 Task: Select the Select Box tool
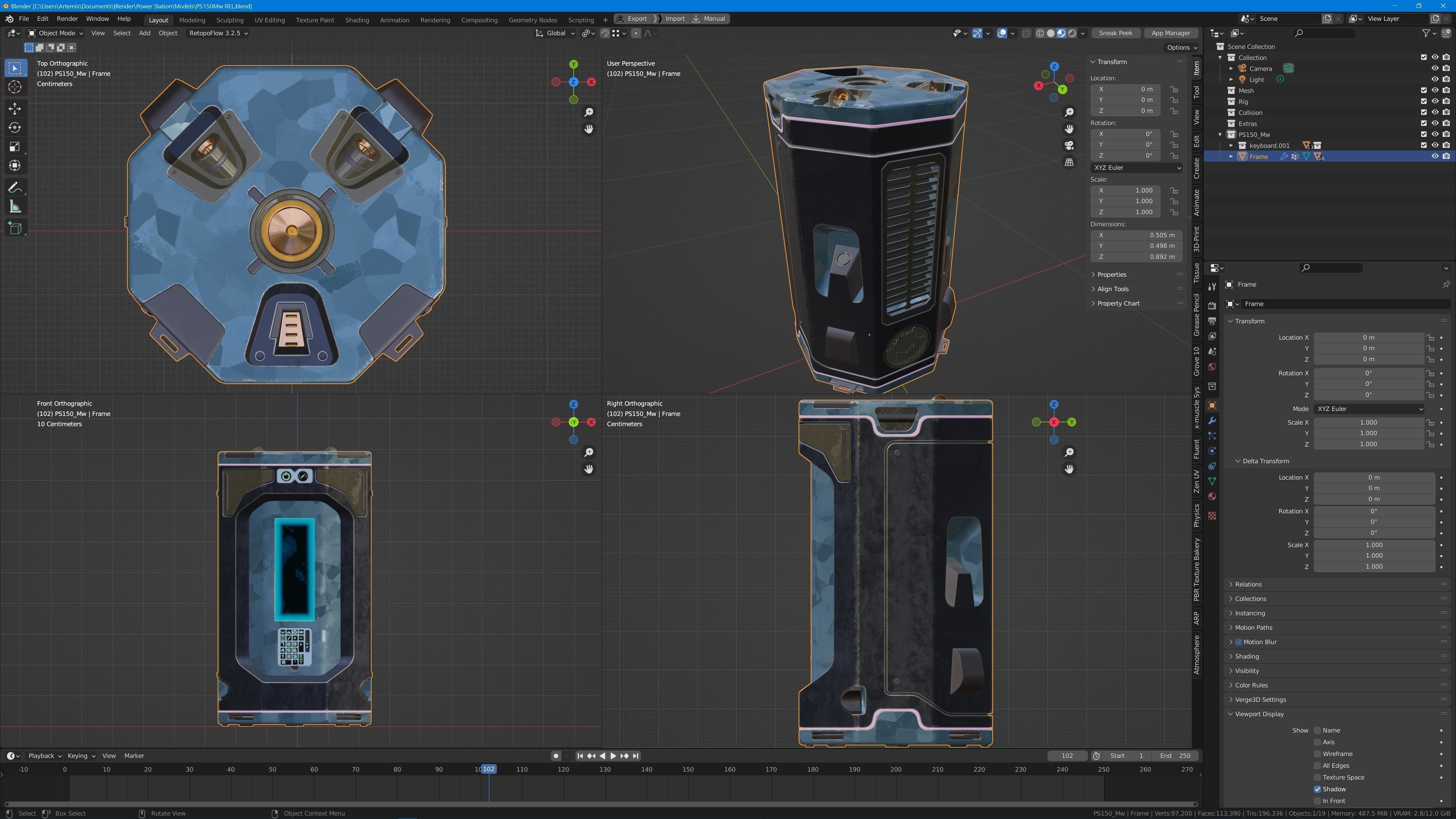coord(15,68)
